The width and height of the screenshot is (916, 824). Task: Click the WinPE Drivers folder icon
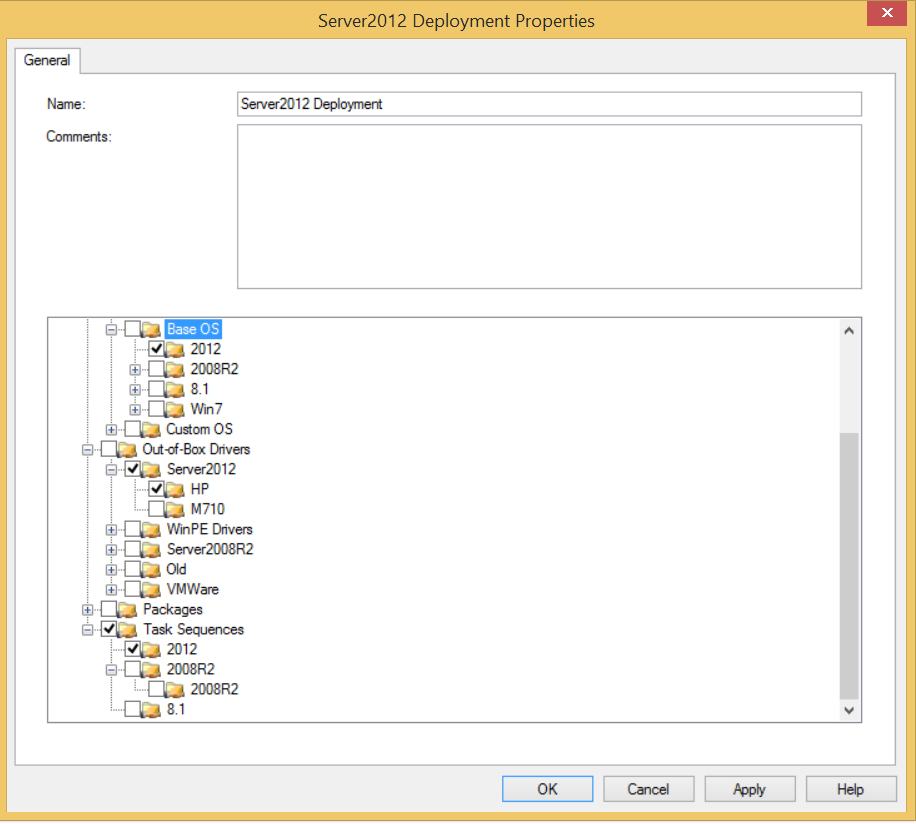[x=151, y=530]
